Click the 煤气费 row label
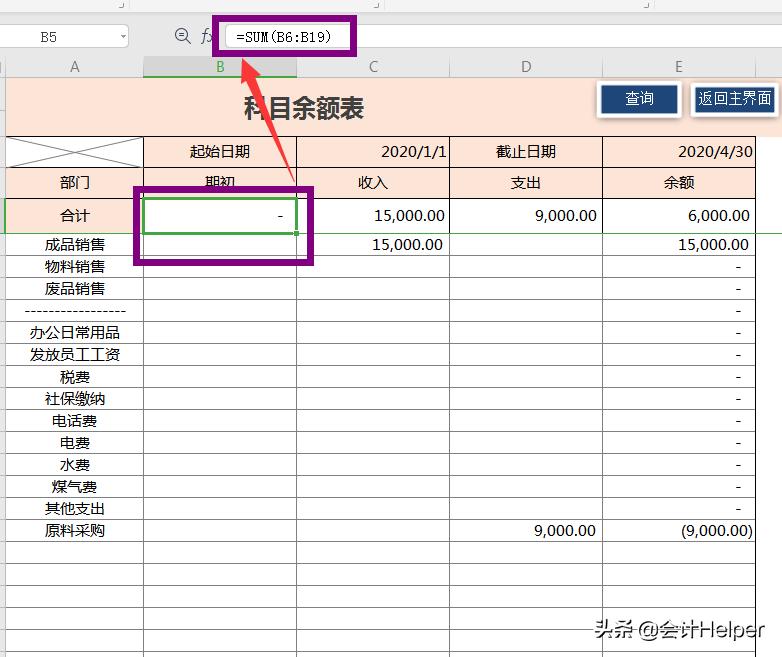Image resolution: width=782 pixels, height=657 pixels. (74, 486)
